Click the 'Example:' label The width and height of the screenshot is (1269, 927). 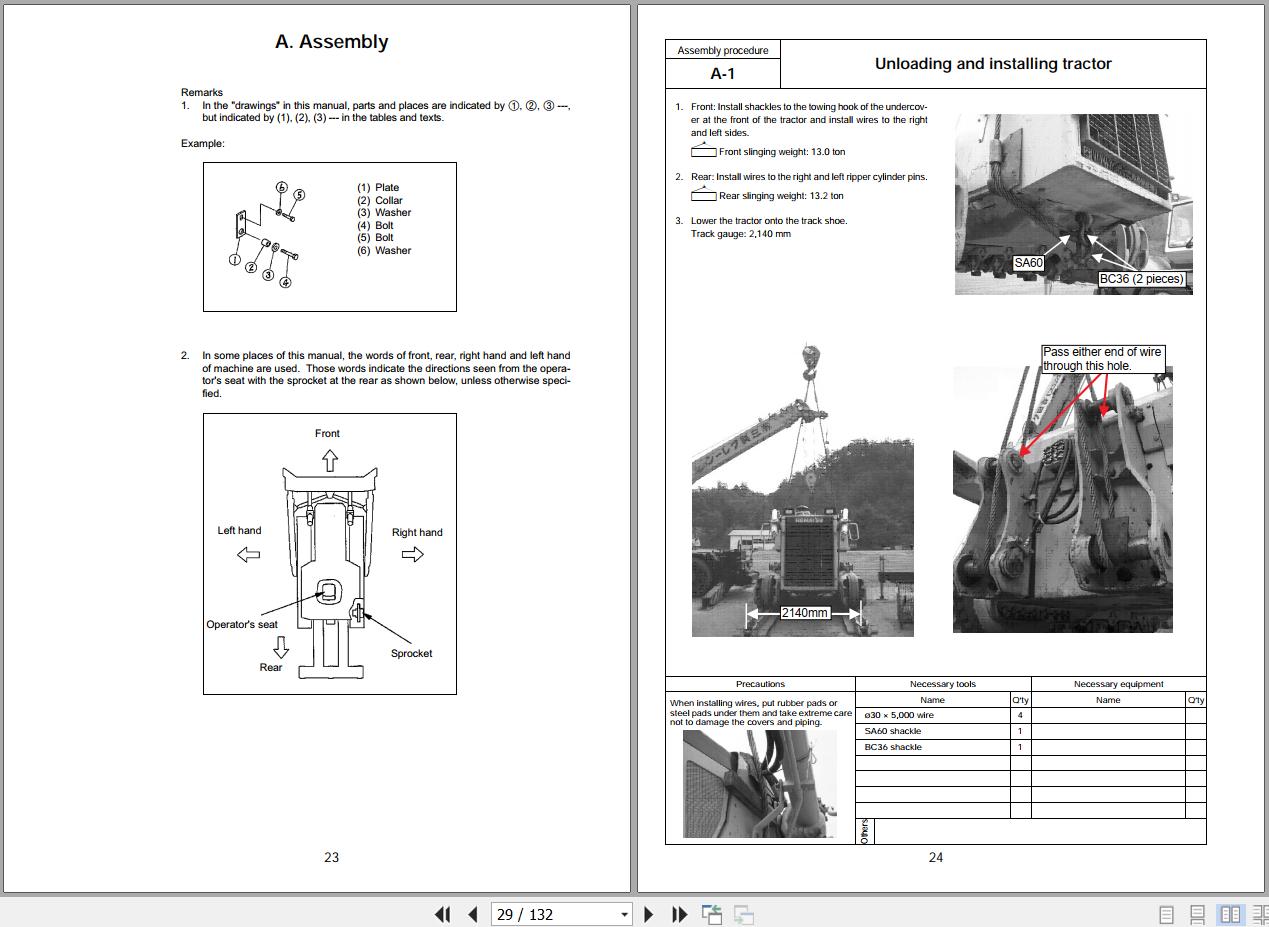coord(203,143)
